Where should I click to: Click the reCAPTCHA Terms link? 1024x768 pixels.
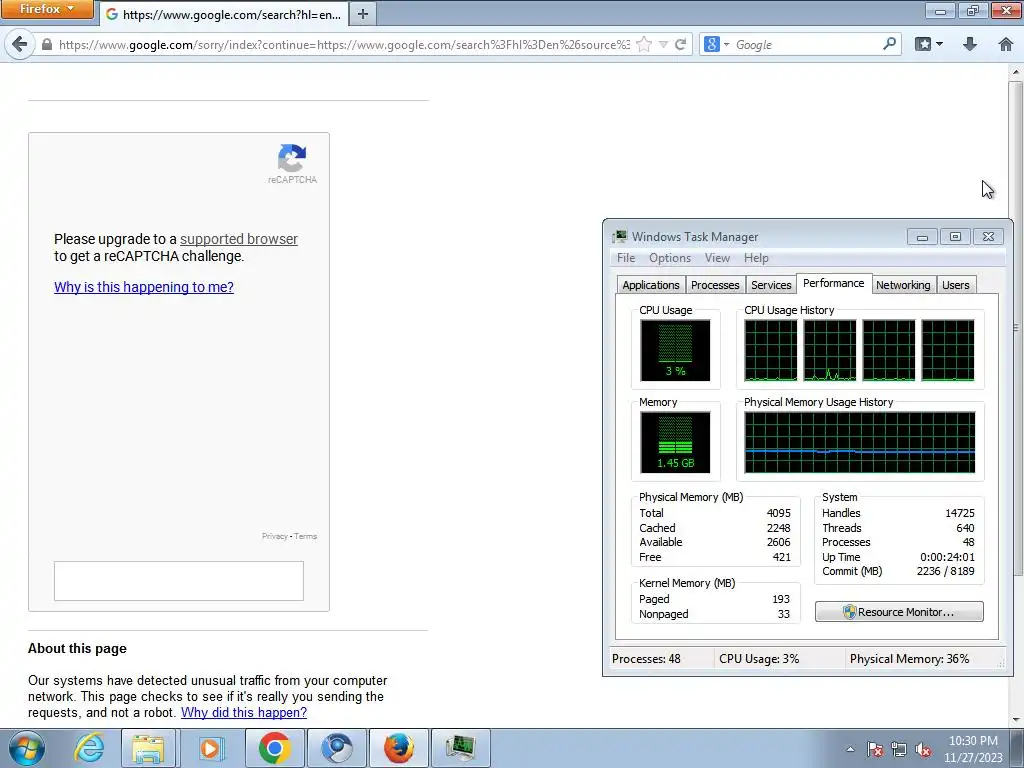click(x=306, y=536)
